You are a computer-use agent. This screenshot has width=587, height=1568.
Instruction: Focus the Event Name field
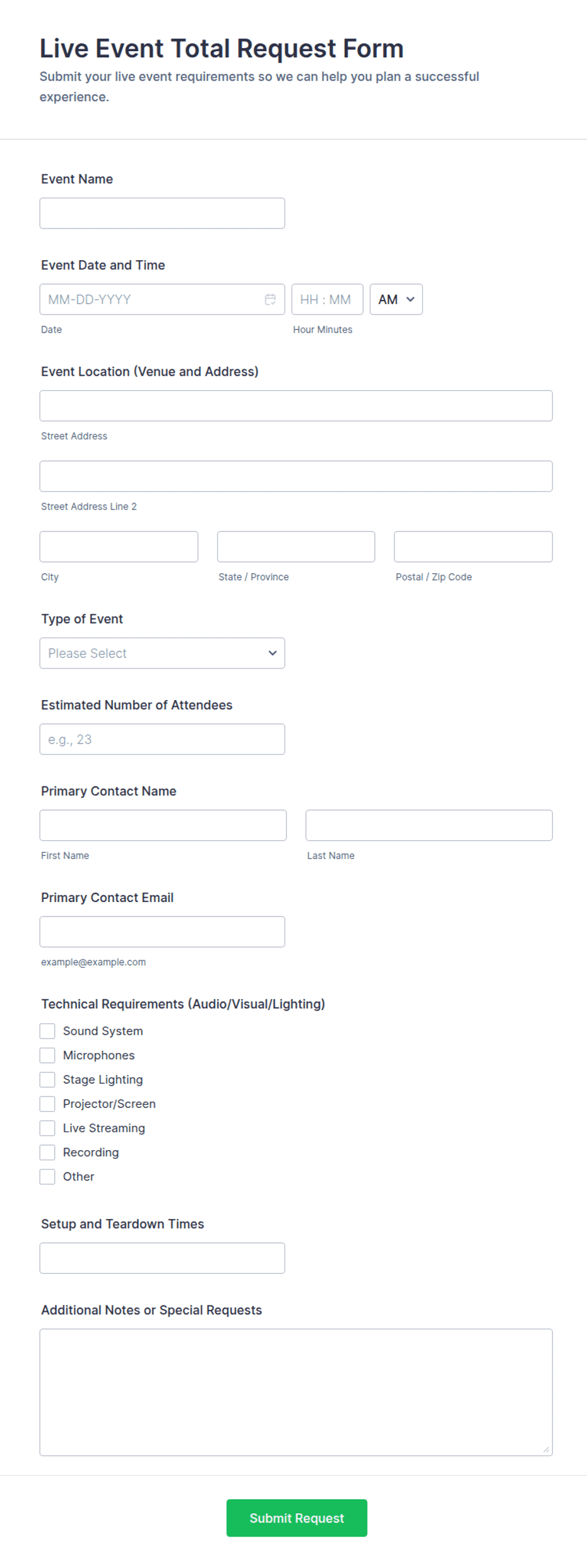162,213
